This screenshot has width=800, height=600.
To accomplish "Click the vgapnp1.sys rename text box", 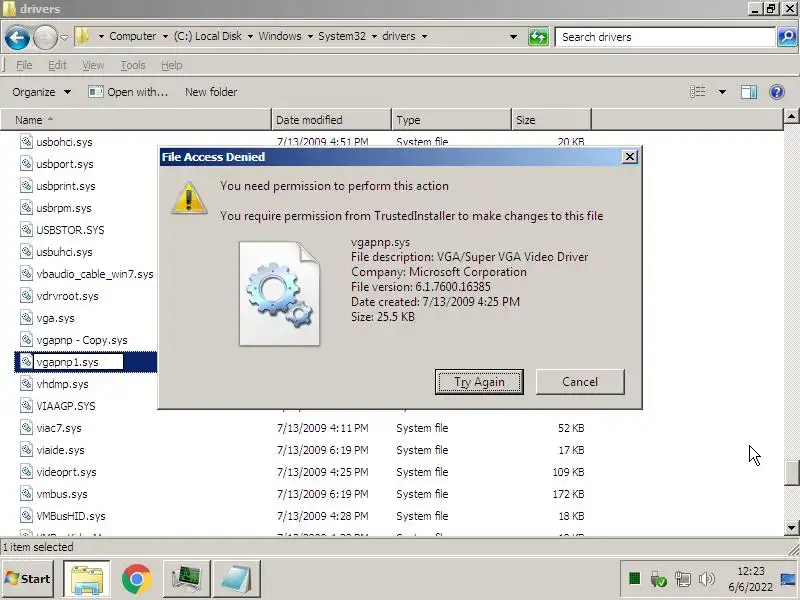I will 79,362.
